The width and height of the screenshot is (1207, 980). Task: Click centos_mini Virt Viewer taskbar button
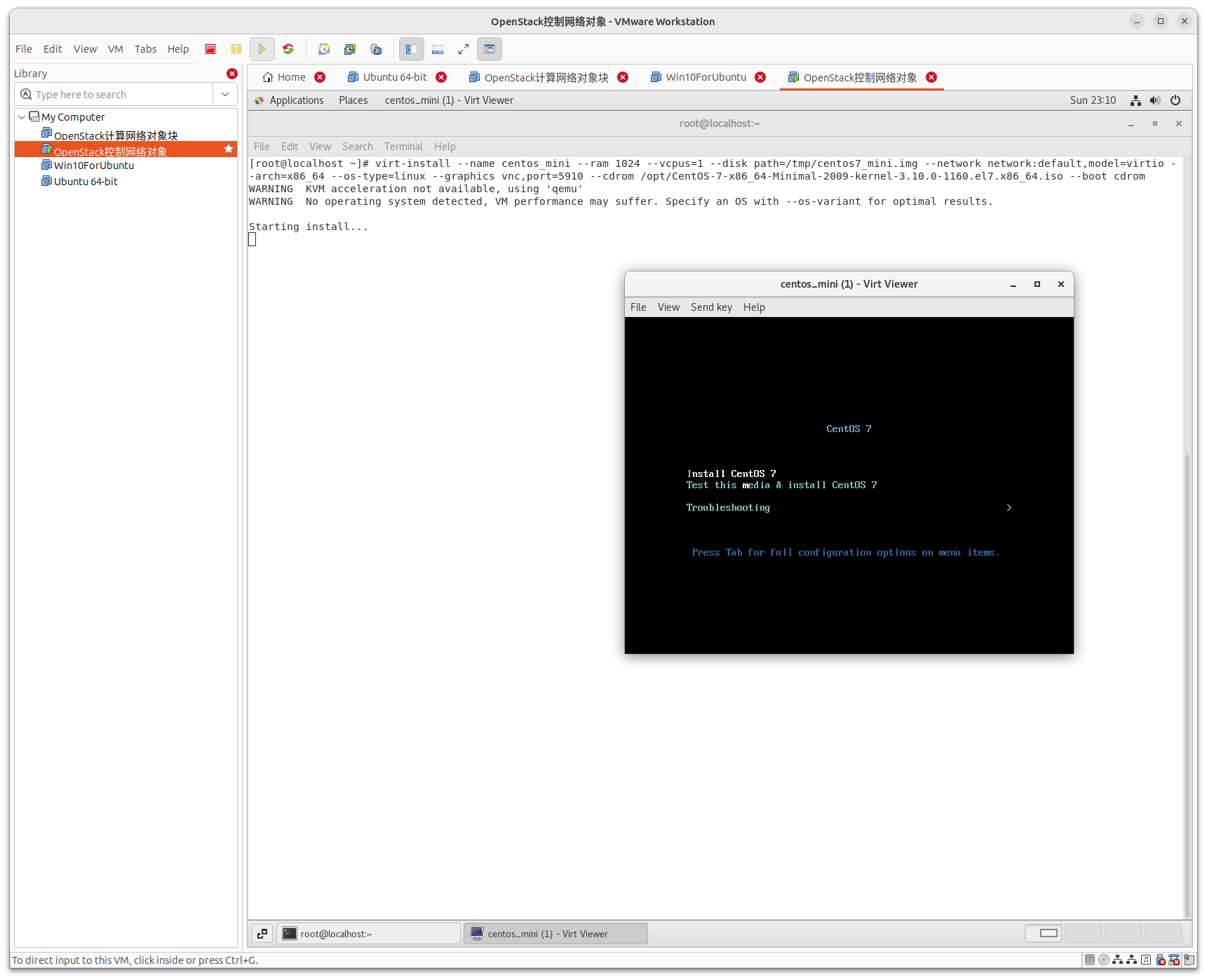click(555, 934)
